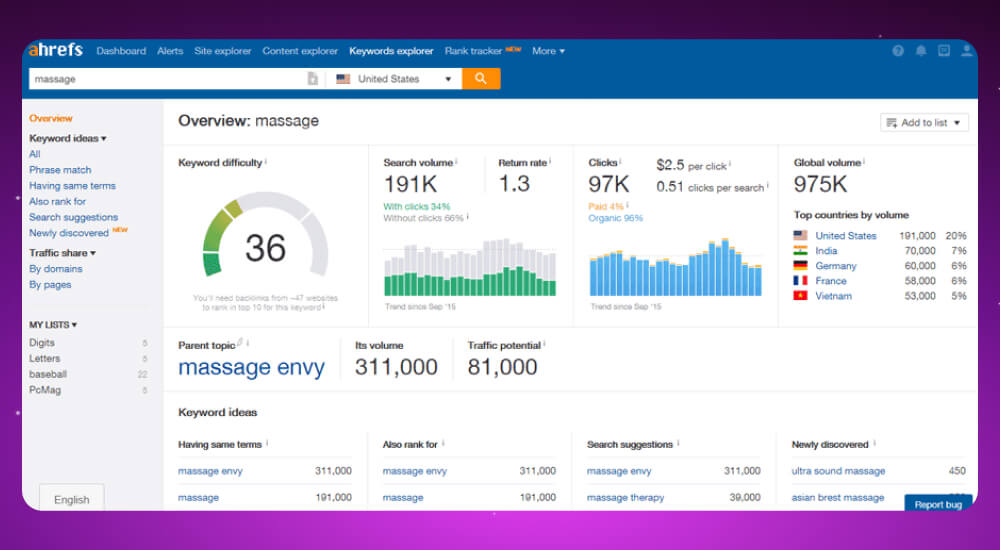Open Phrase match in sidebar

coord(60,170)
